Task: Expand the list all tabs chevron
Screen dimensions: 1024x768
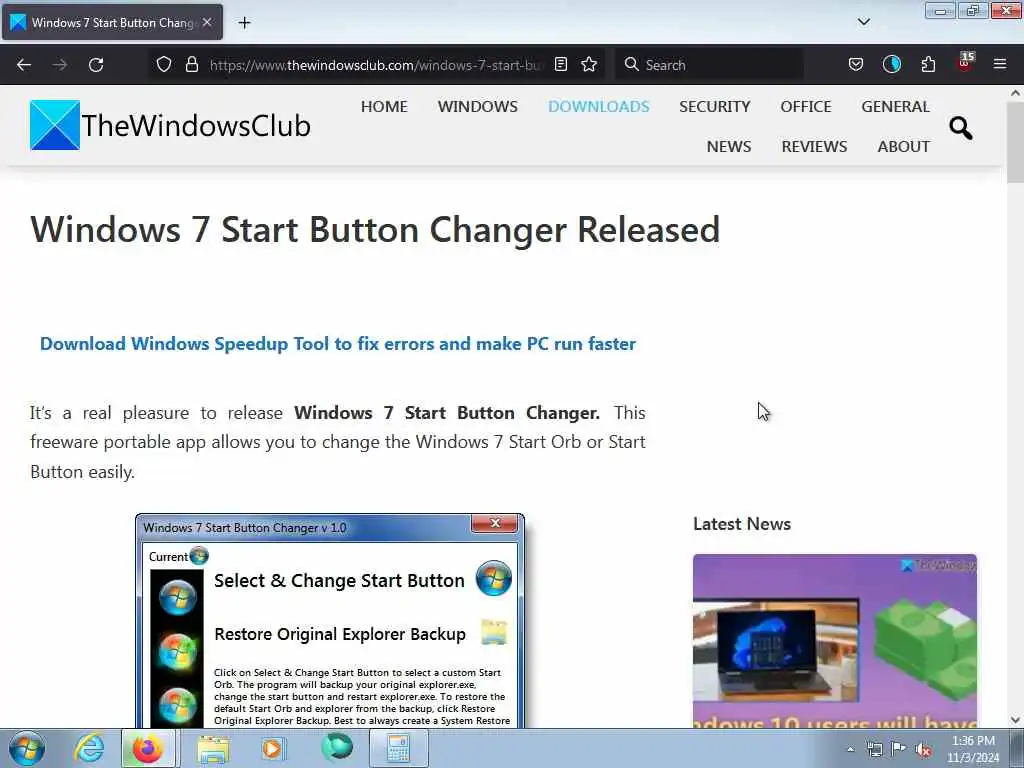Action: (x=863, y=22)
